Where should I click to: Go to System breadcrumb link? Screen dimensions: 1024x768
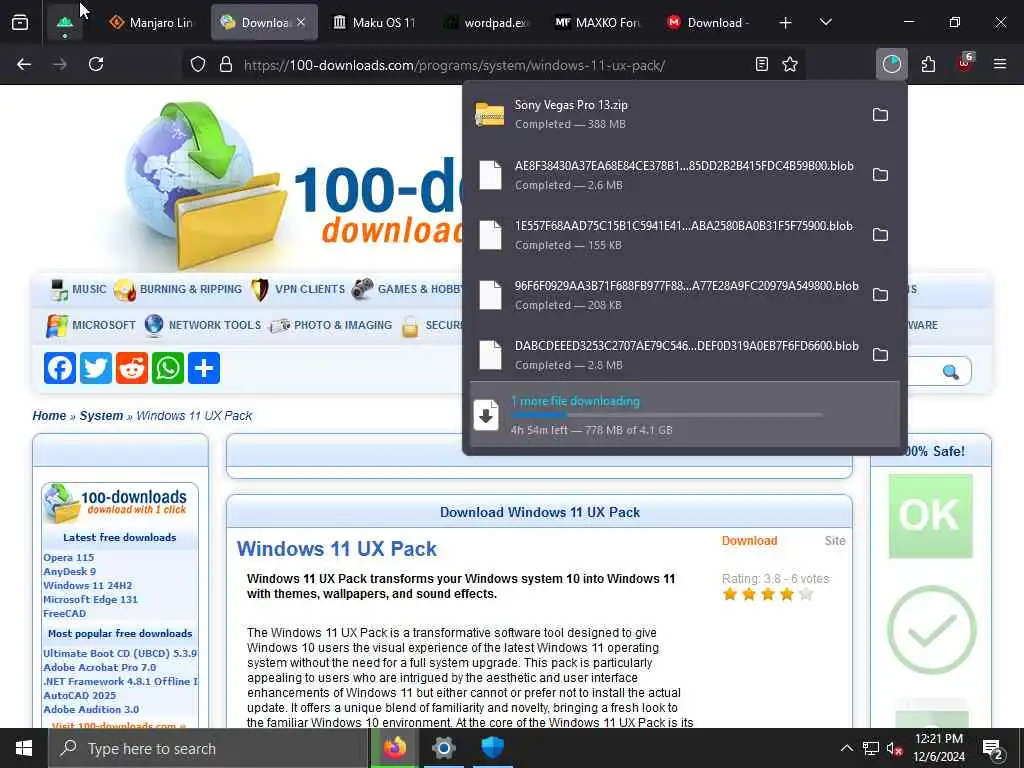[x=101, y=416]
